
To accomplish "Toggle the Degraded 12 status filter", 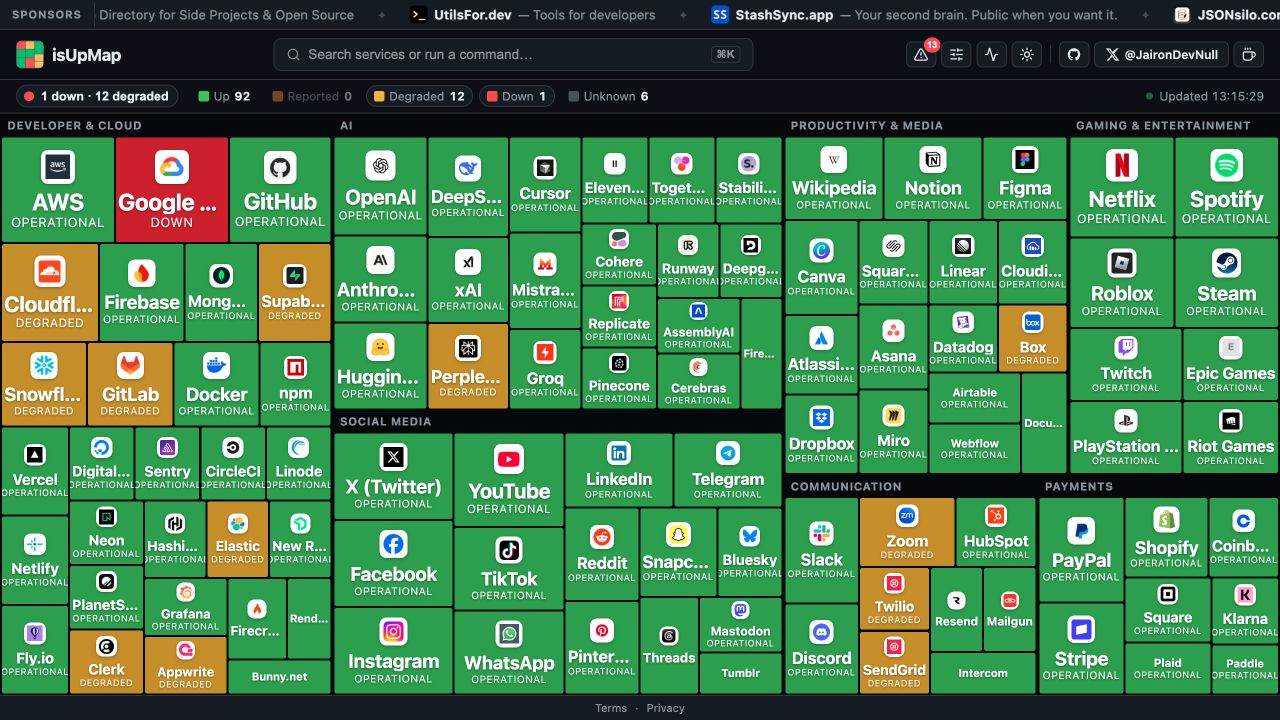I will [418, 96].
